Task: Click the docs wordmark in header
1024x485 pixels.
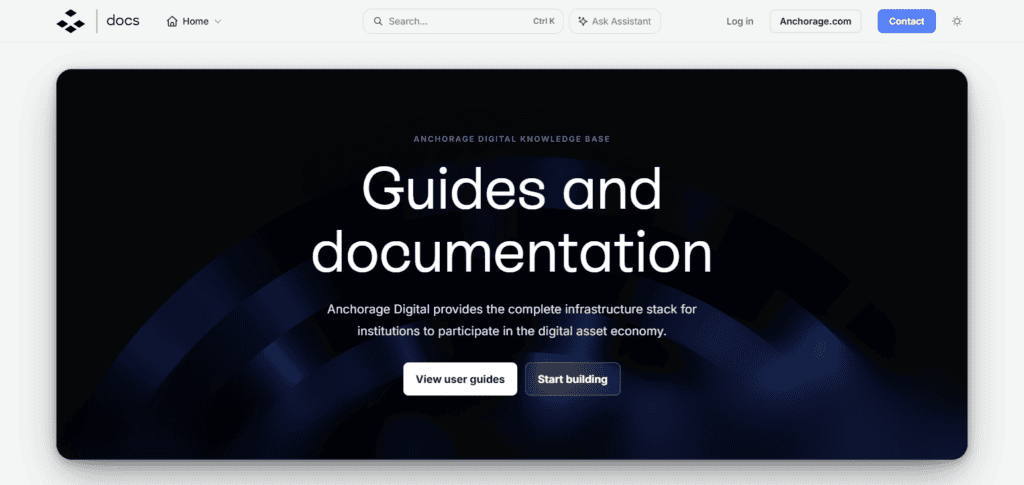Action: point(123,20)
